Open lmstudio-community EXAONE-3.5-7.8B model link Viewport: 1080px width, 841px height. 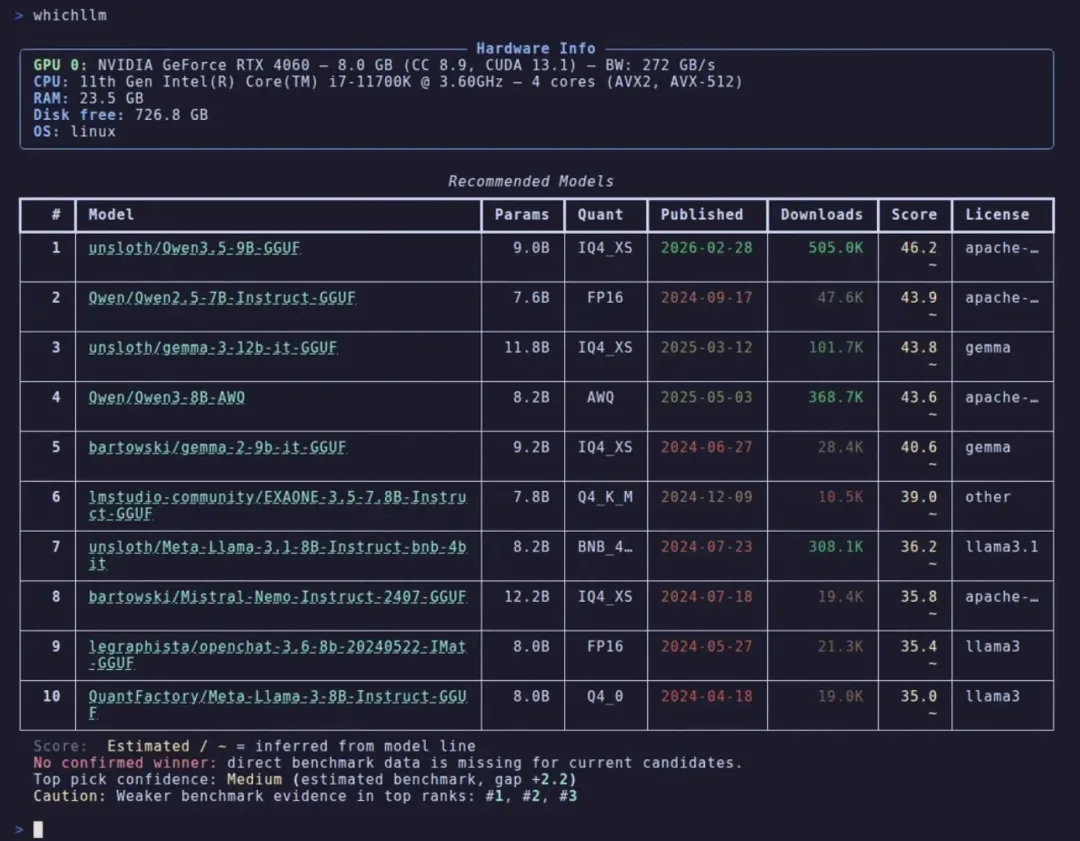click(x=277, y=506)
